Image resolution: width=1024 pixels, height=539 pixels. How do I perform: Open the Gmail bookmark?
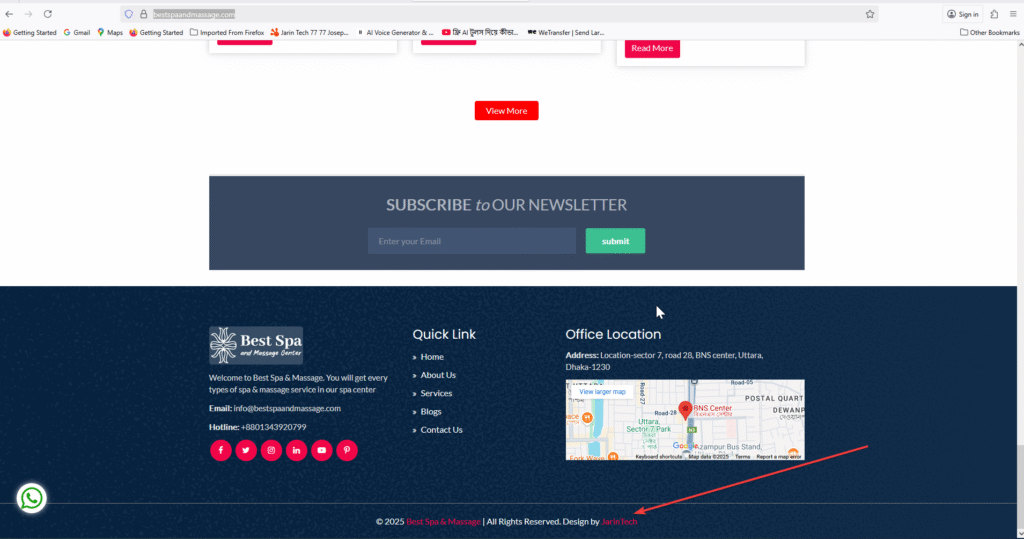point(77,32)
